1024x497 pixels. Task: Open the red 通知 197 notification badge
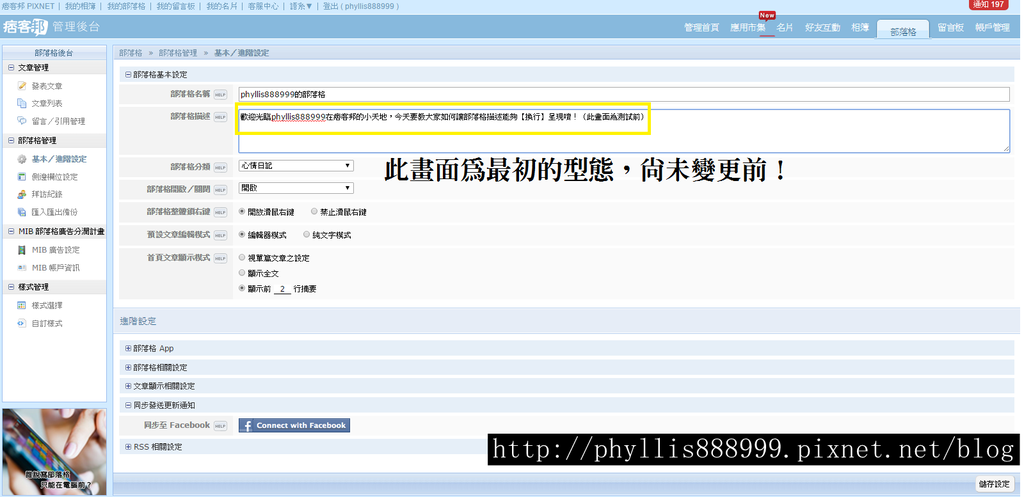coord(988,5)
